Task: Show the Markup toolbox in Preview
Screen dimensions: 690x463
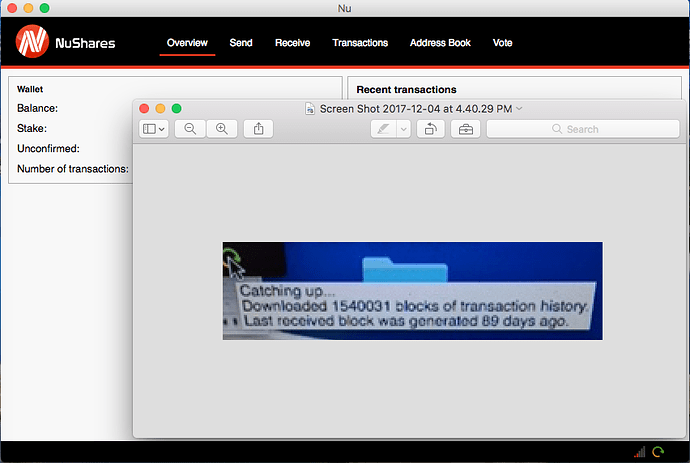Action: pyautogui.click(x=466, y=129)
